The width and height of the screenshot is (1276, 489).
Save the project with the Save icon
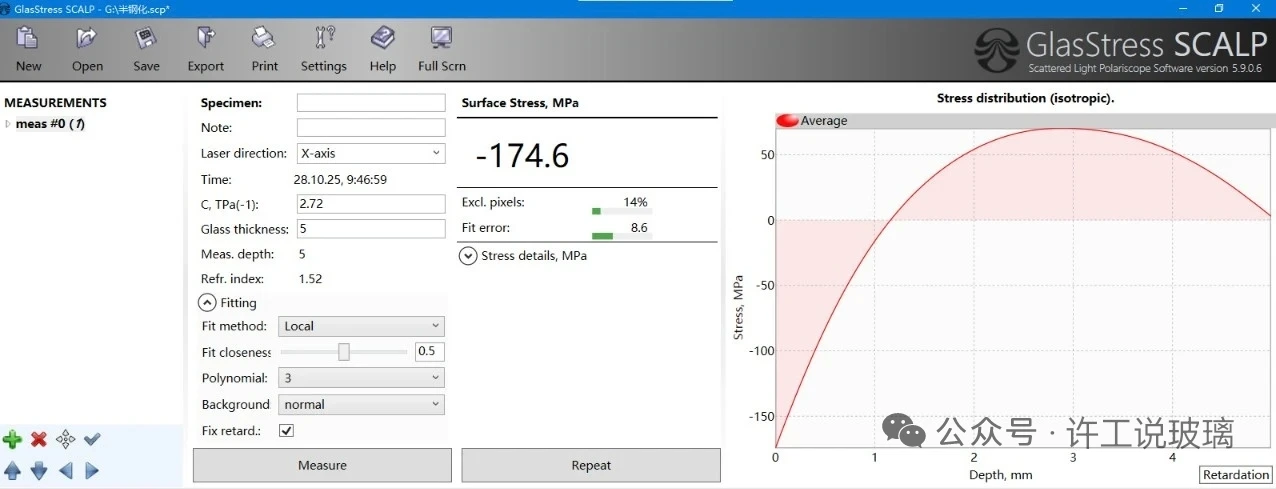[146, 39]
